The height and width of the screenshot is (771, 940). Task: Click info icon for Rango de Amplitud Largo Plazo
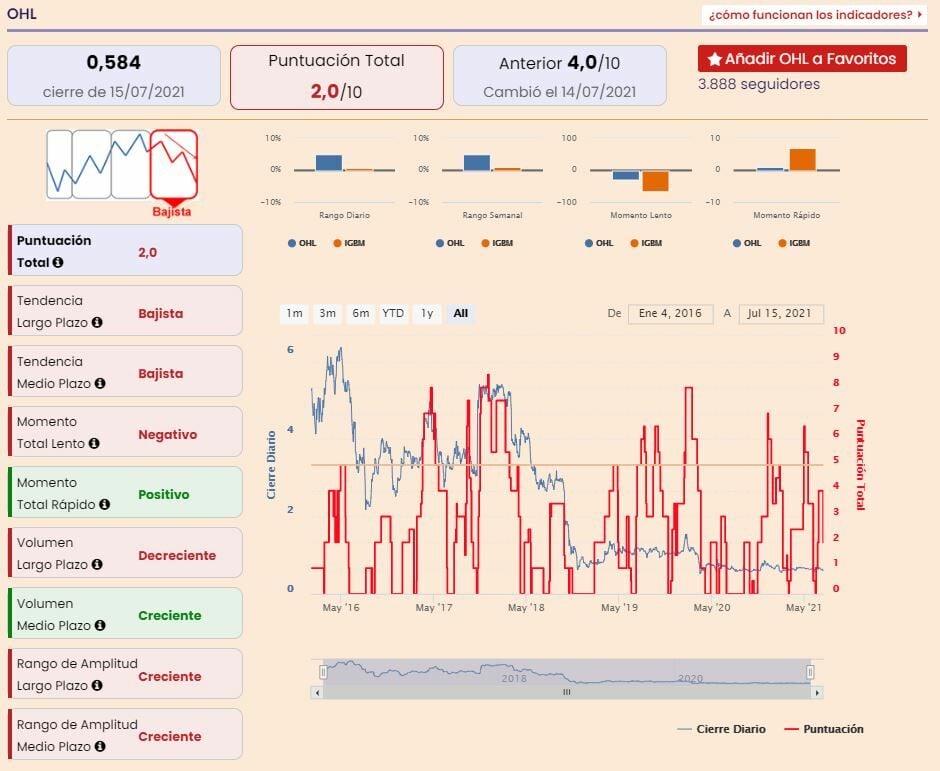pyautogui.click(x=97, y=686)
